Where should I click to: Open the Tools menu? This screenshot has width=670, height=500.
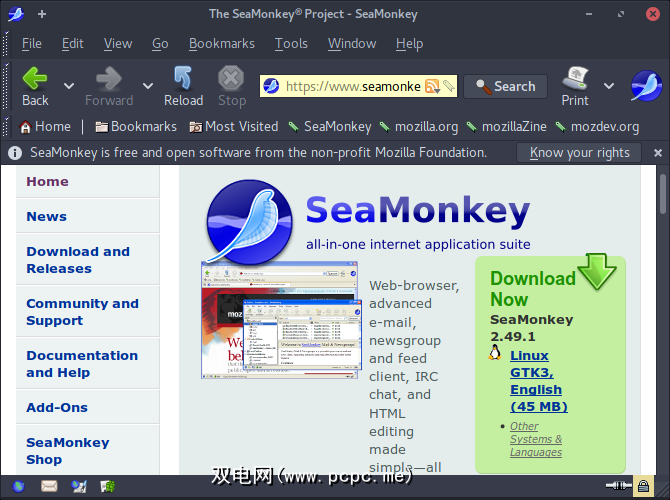[291, 43]
